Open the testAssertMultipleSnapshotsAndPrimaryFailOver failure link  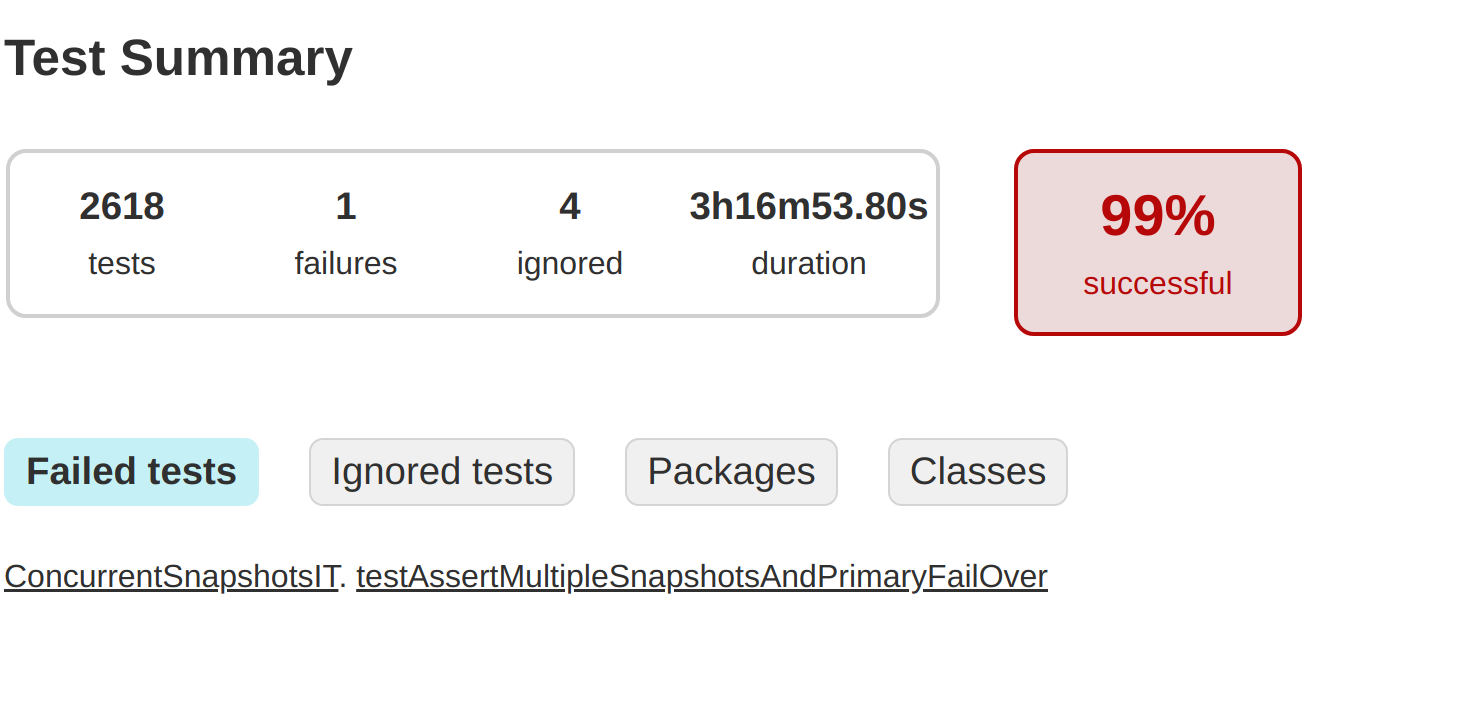click(701, 576)
